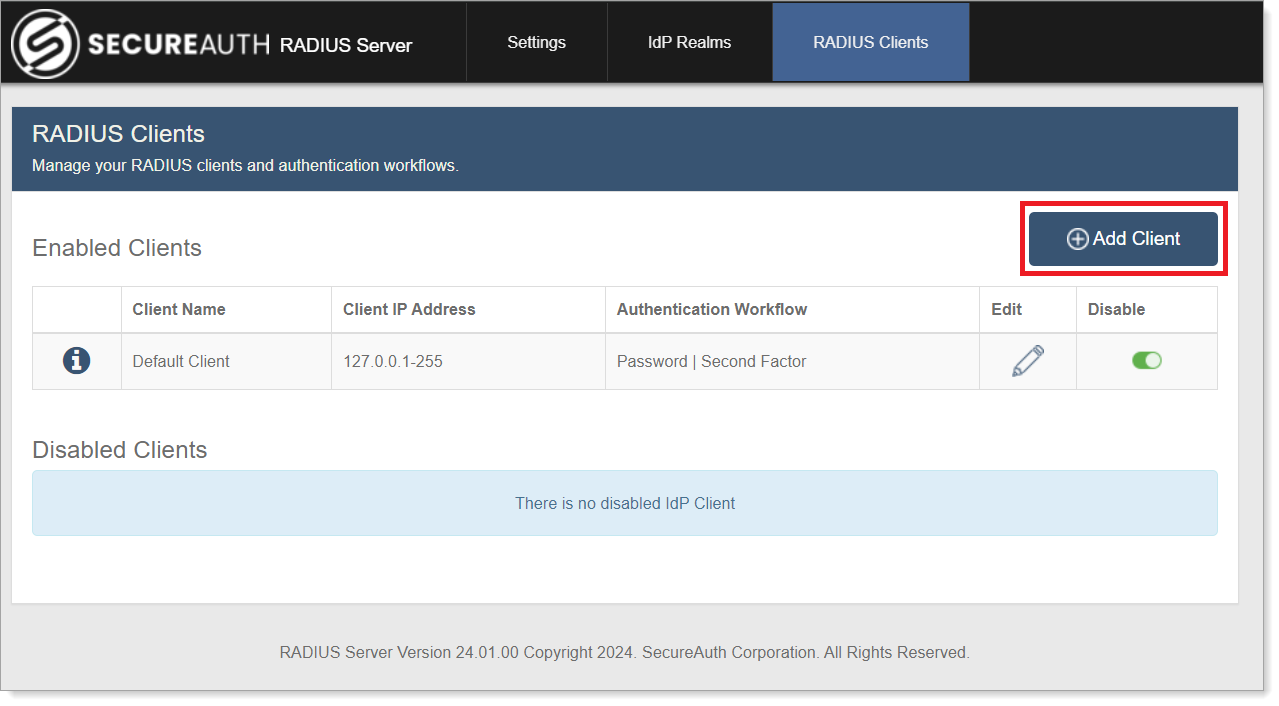Open the IdP Realms tab

pyautogui.click(x=689, y=42)
